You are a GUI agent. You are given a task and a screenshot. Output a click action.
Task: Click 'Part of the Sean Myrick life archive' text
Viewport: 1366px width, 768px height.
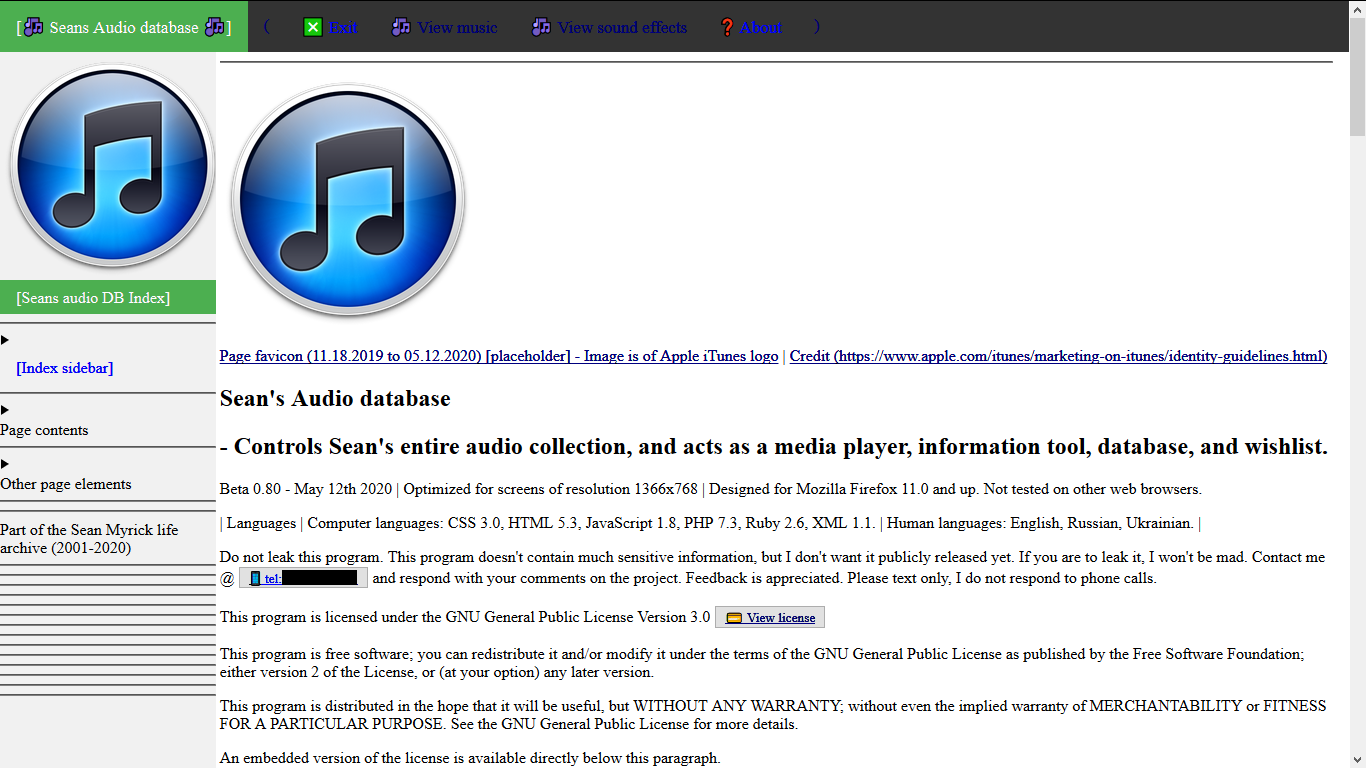click(89, 539)
